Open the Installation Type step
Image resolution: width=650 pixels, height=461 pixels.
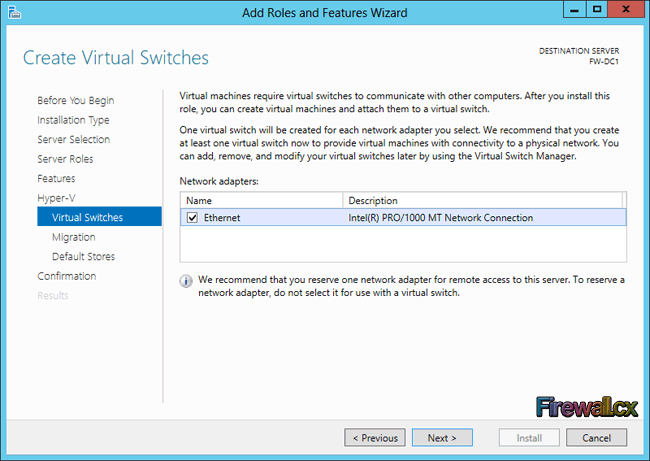click(73, 120)
